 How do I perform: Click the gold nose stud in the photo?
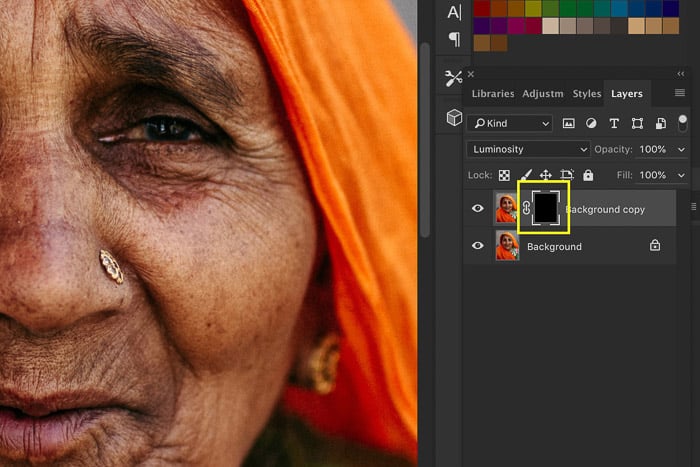(111, 267)
